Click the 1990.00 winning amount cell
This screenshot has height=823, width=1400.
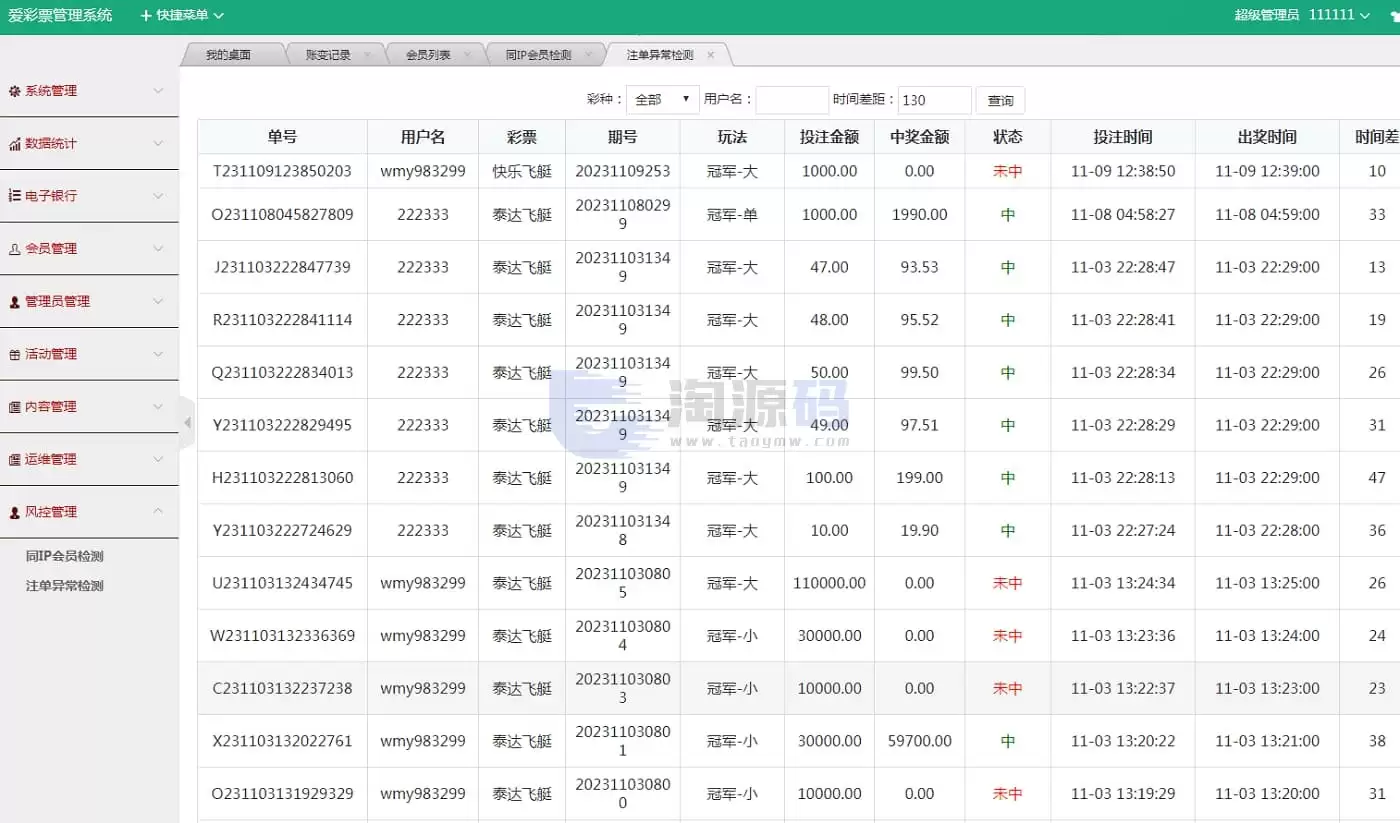click(x=919, y=215)
